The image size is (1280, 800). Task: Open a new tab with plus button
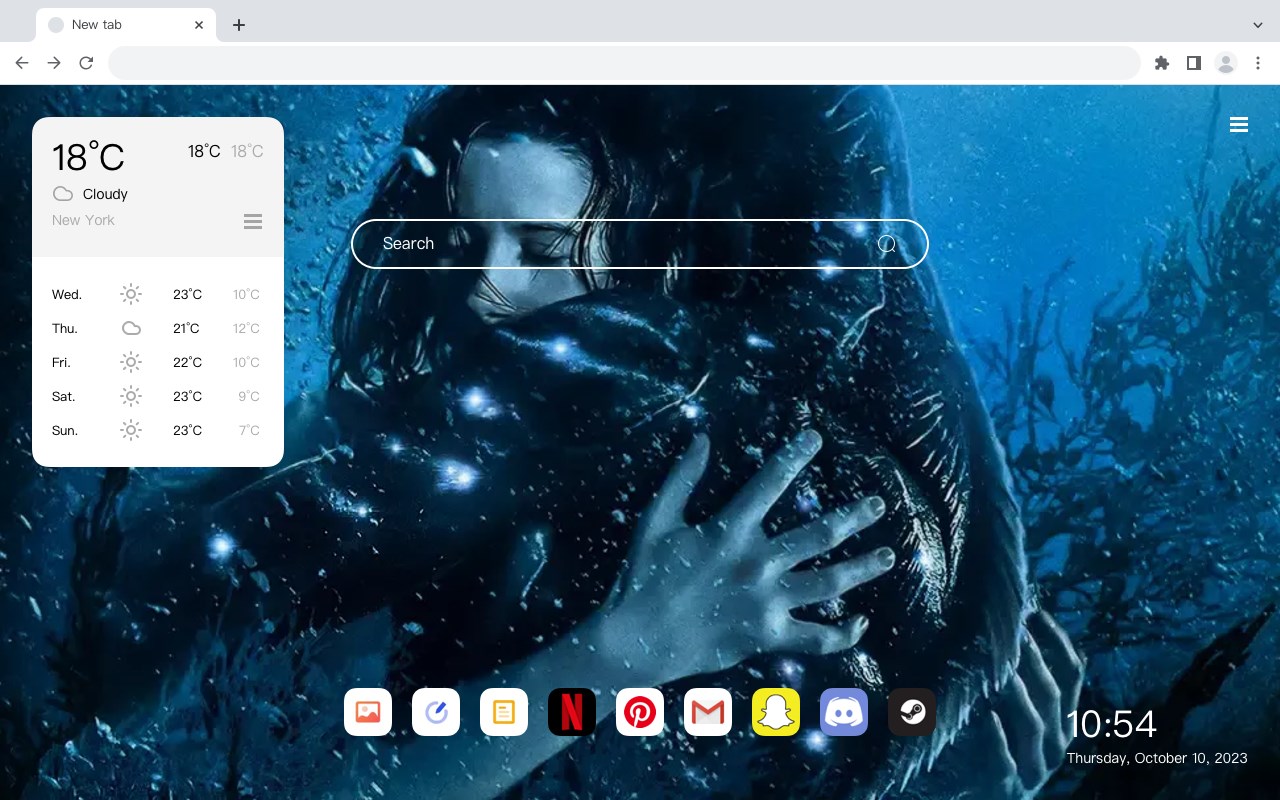tap(238, 25)
